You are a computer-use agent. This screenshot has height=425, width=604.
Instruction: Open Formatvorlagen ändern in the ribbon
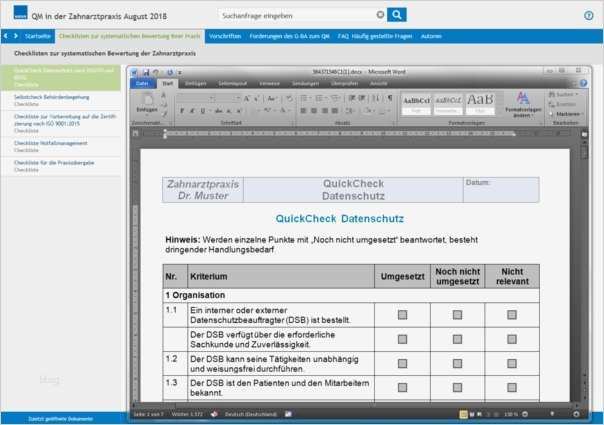pos(523,105)
